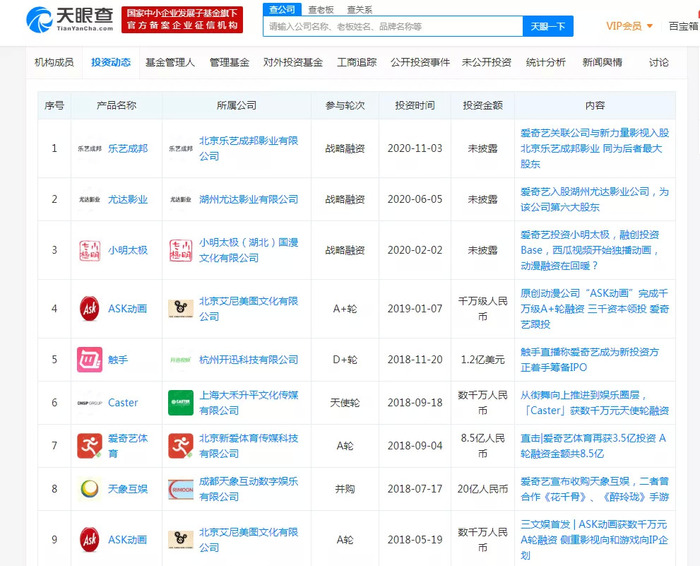Click 爱奇艺体育 running man product logo

click(x=90, y=446)
